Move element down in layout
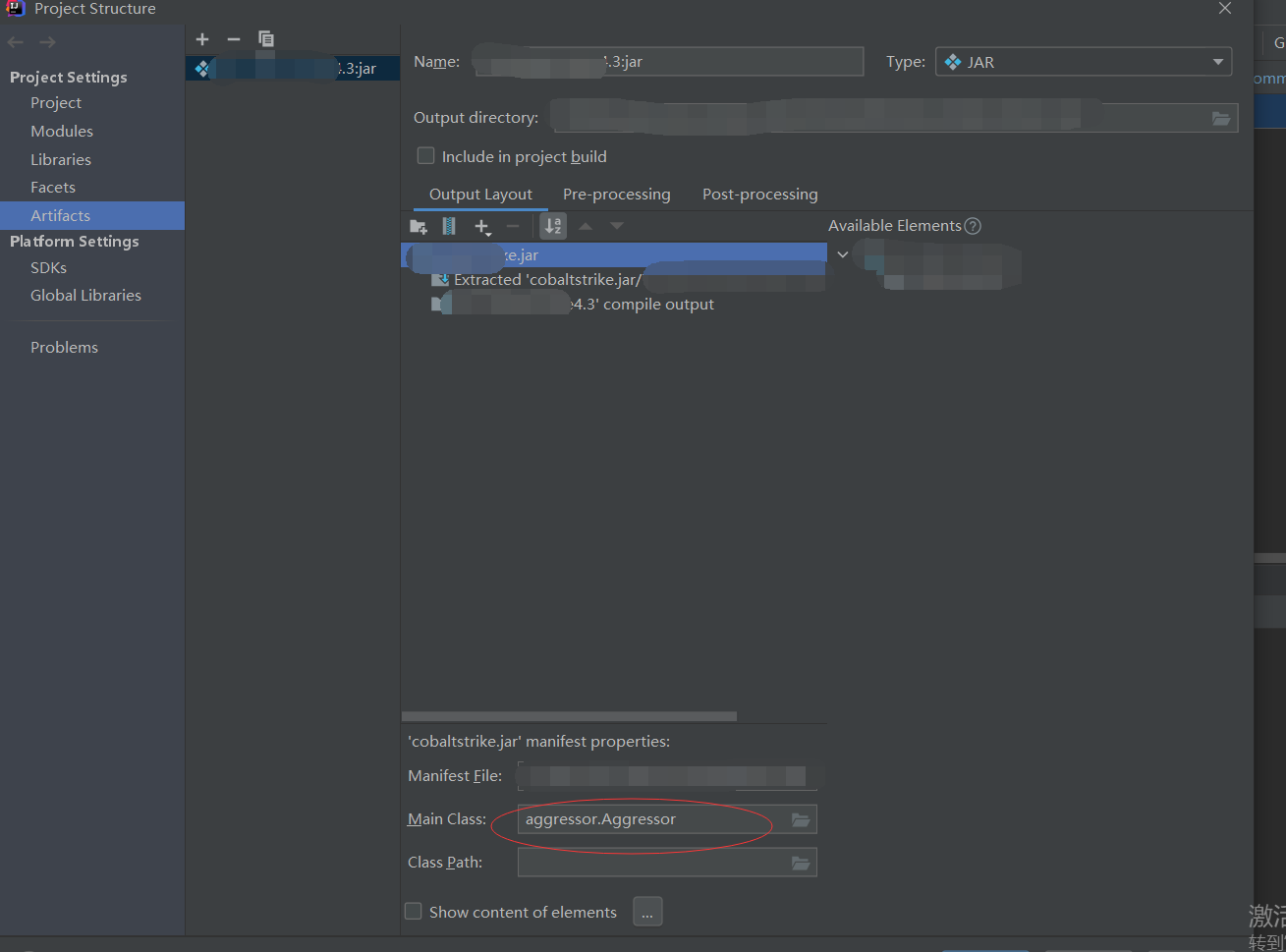The width and height of the screenshot is (1286, 952). [x=617, y=227]
